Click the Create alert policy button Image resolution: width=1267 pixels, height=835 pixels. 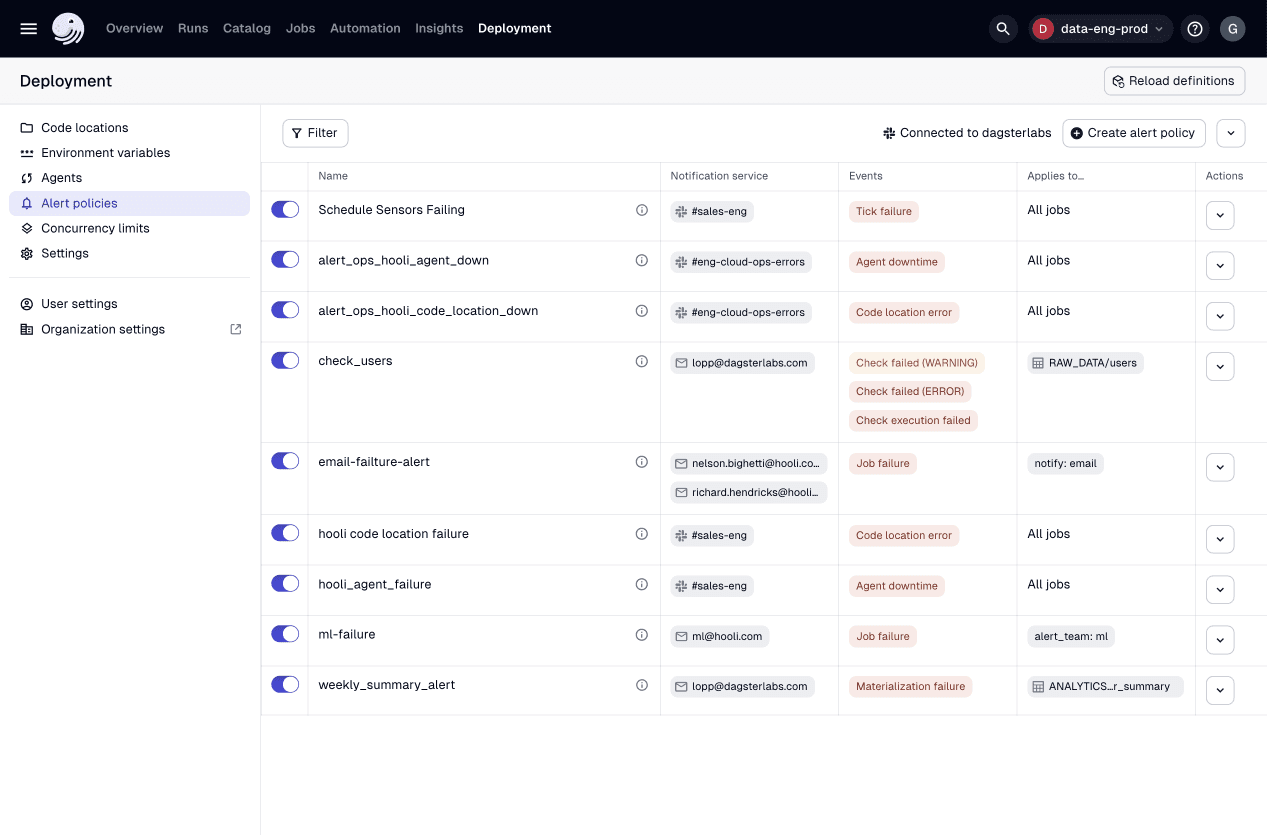(x=1134, y=132)
